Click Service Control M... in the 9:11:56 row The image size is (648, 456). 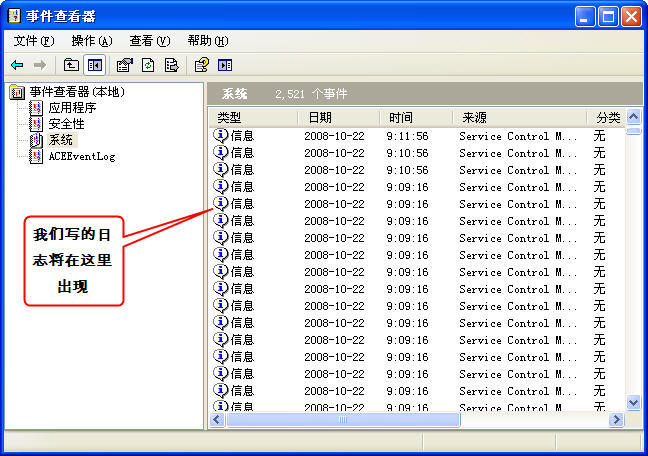coord(518,136)
